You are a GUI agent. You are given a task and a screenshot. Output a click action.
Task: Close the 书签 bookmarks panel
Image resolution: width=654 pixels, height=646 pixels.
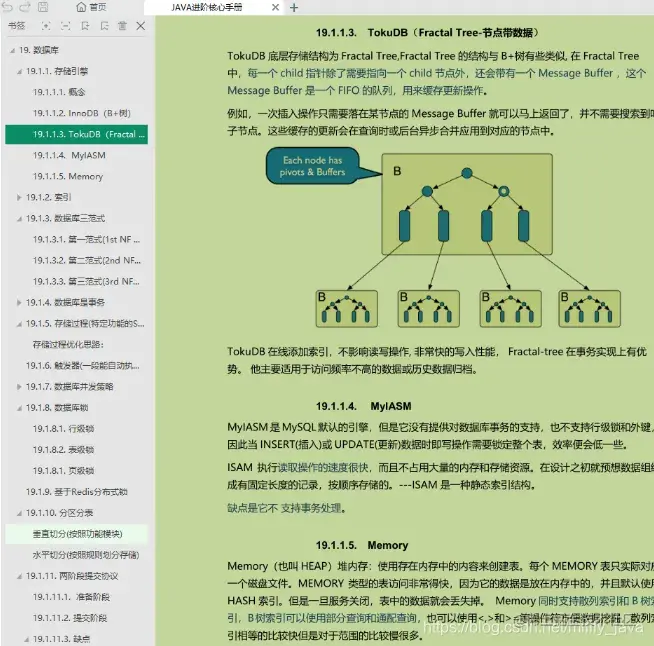coord(141,26)
